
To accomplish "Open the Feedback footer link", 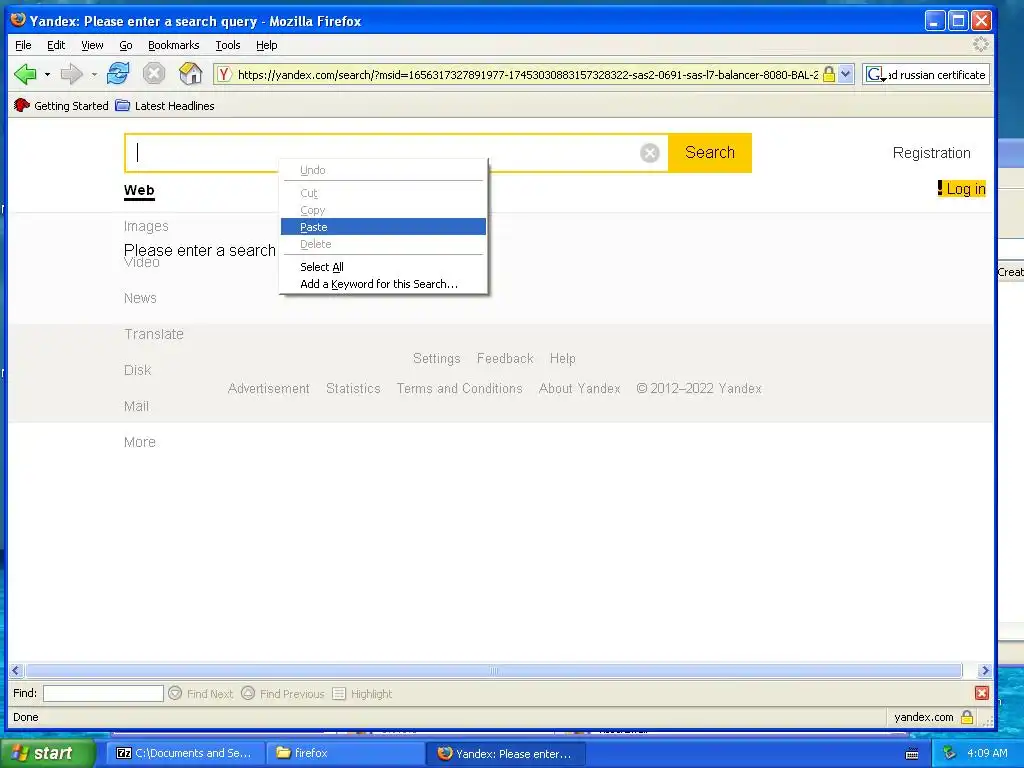I will click(x=505, y=359).
